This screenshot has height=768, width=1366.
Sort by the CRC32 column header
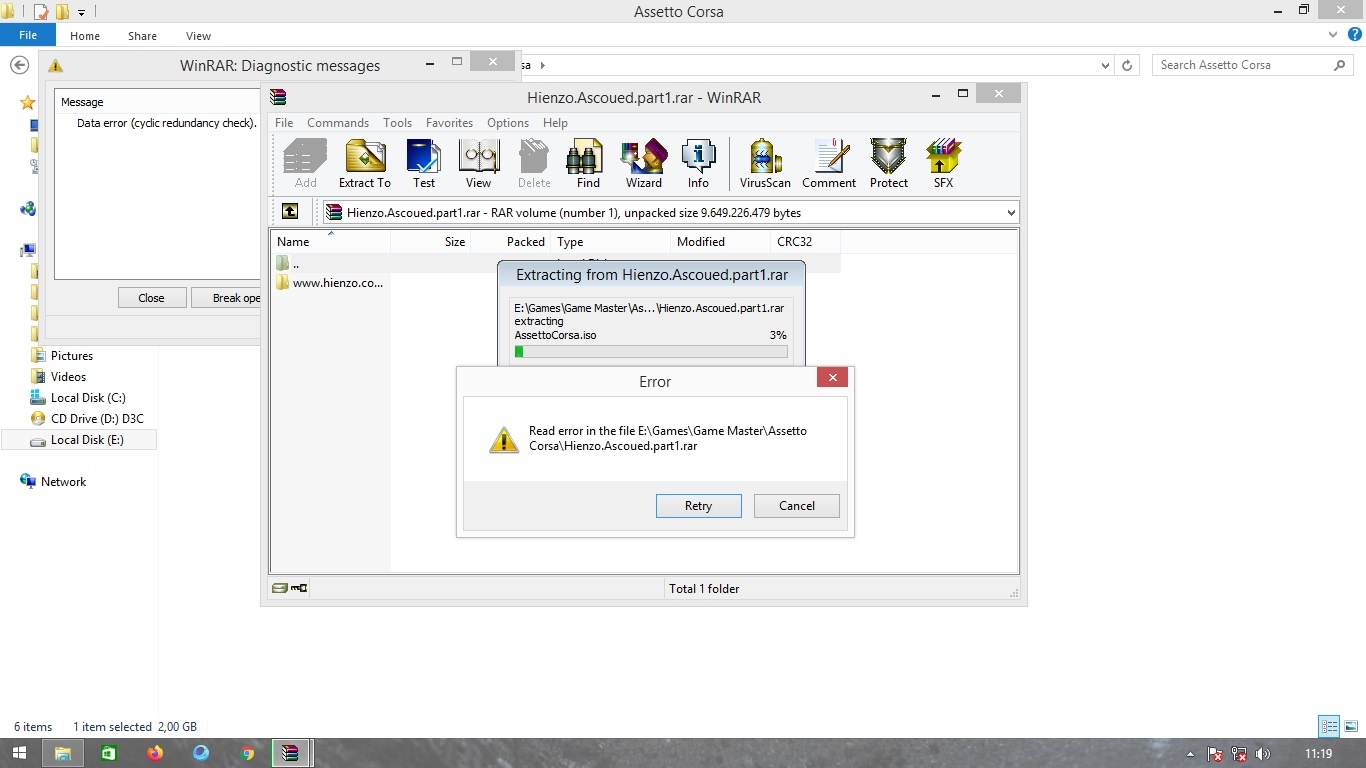click(805, 242)
